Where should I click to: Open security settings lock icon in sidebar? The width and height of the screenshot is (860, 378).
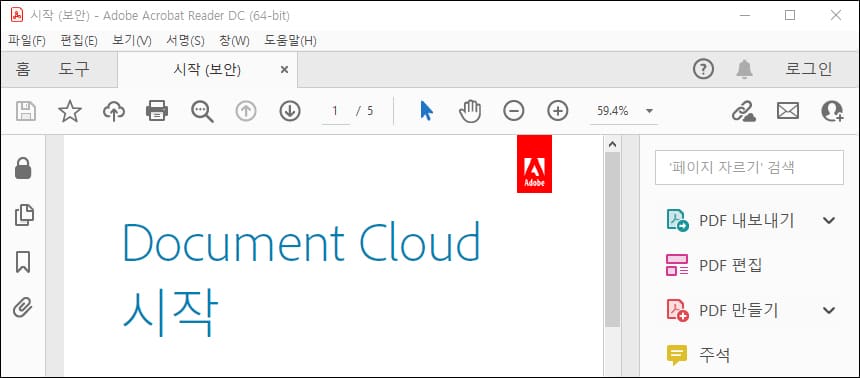[23, 168]
